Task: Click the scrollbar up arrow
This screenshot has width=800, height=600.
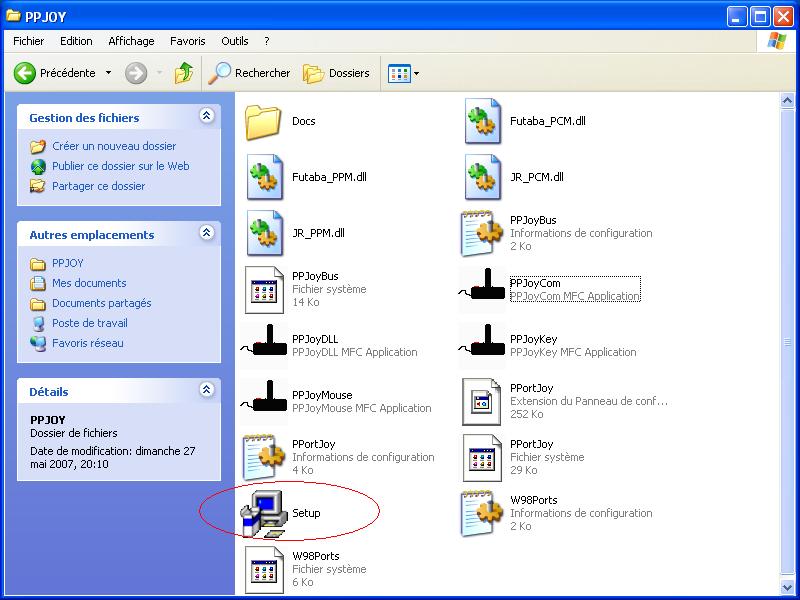Action: point(787,101)
